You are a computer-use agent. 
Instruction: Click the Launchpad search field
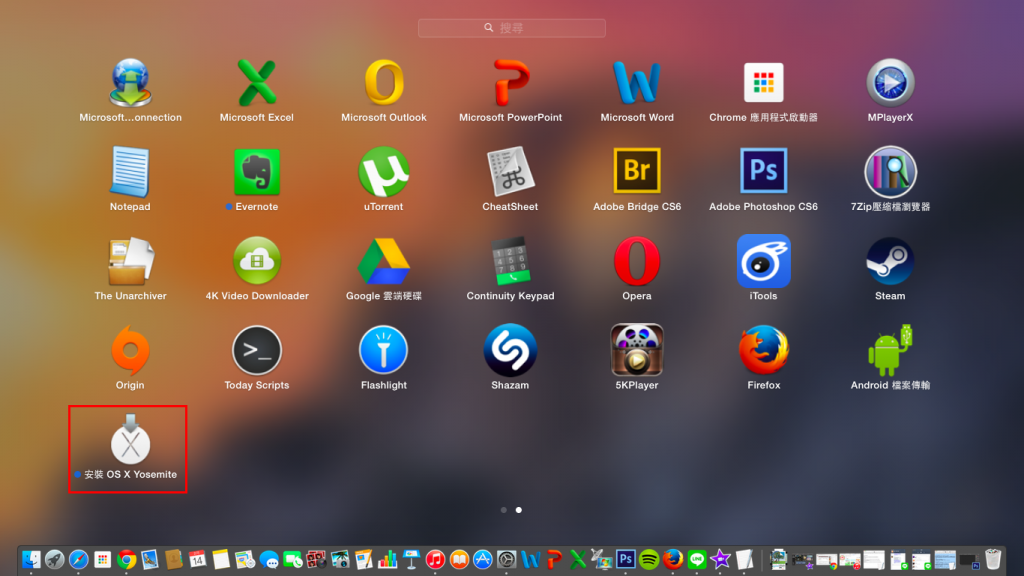tap(512, 27)
